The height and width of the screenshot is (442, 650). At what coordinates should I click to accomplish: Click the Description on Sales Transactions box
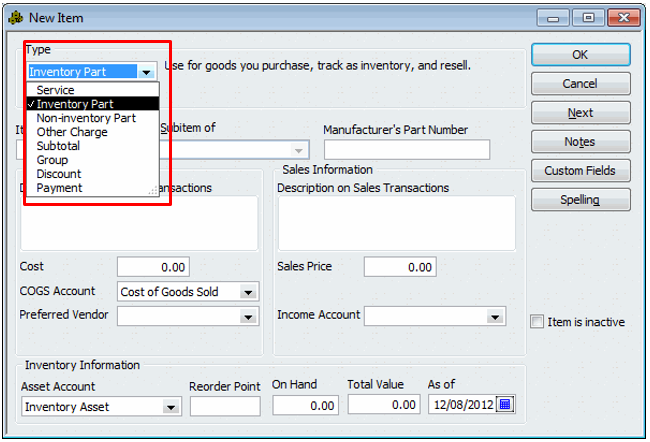click(x=397, y=223)
